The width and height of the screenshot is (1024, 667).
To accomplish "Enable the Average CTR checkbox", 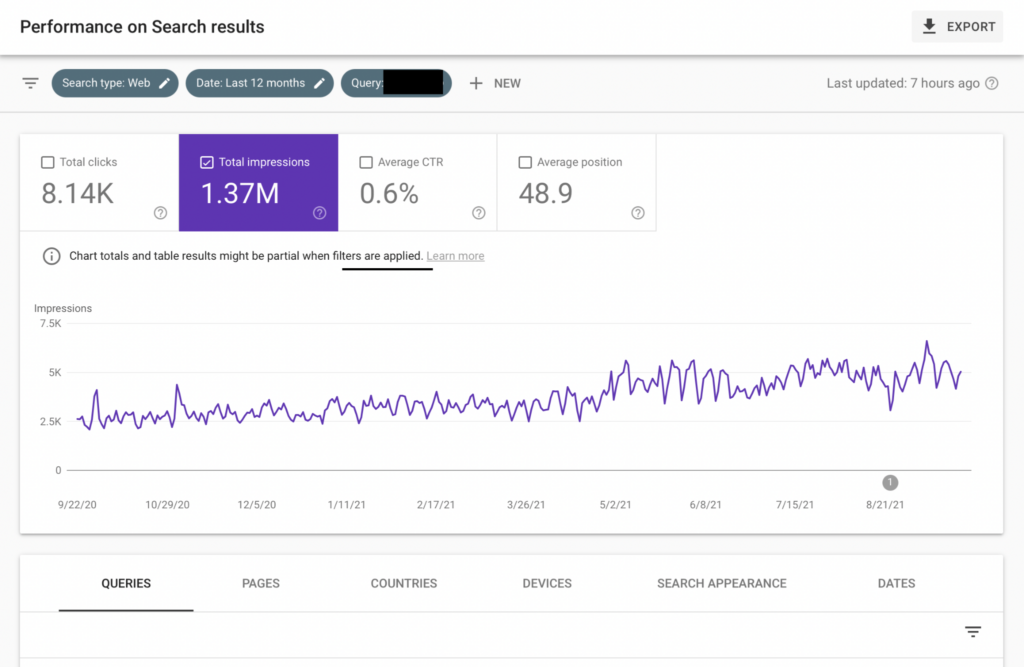I will [366, 162].
